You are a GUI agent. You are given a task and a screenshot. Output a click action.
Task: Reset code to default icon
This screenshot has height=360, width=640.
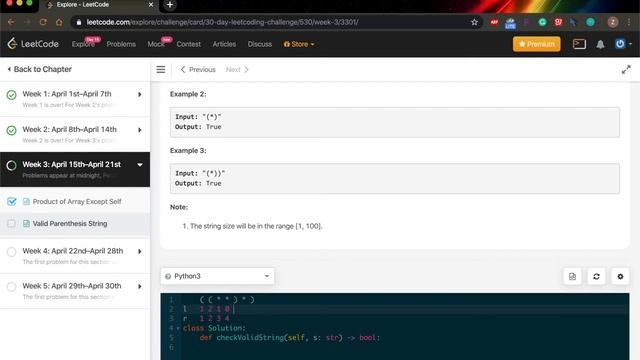[x=596, y=276]
